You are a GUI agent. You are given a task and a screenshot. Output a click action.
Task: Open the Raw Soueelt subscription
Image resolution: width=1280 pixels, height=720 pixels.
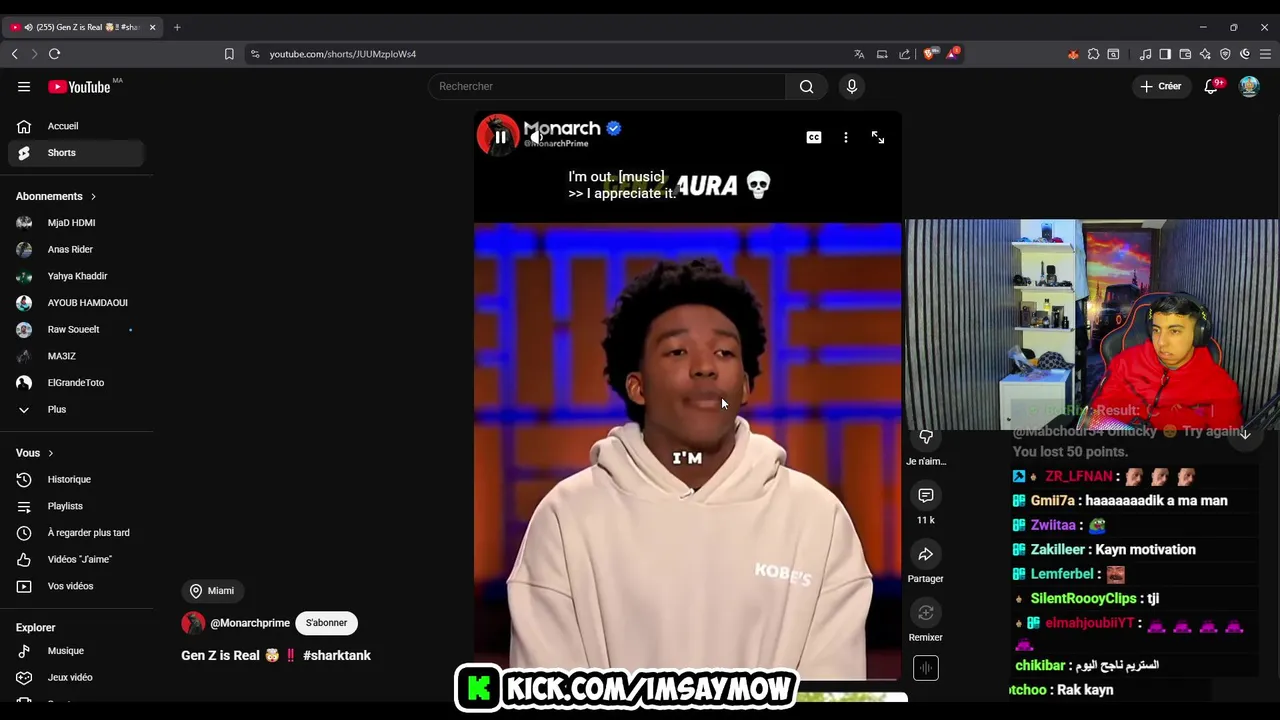pyautogui.click(x=76, y=330)
